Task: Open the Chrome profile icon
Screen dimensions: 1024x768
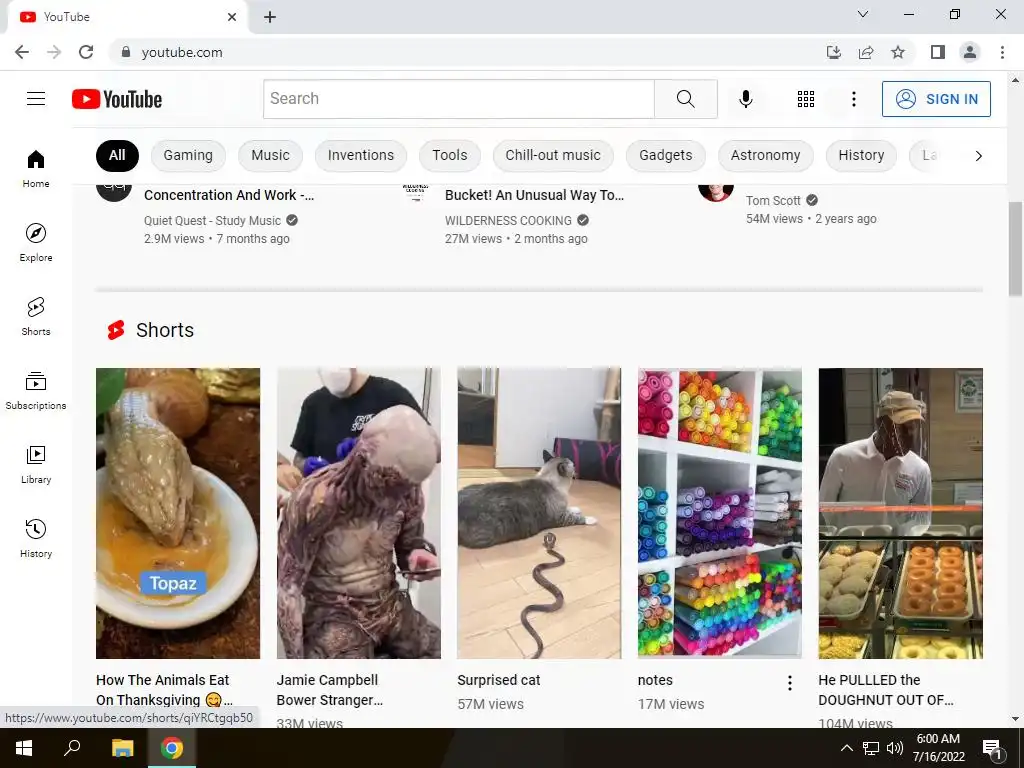Action: 970,52
